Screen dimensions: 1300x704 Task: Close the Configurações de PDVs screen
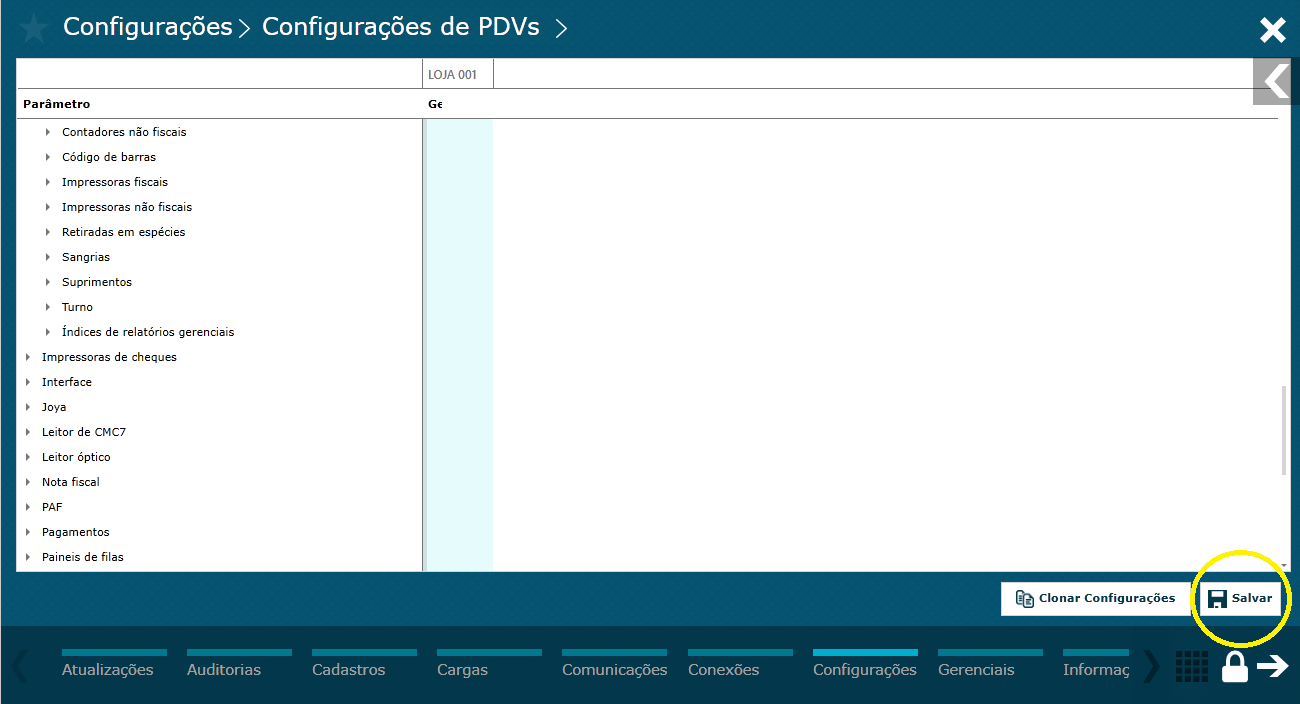point(1272,30)
